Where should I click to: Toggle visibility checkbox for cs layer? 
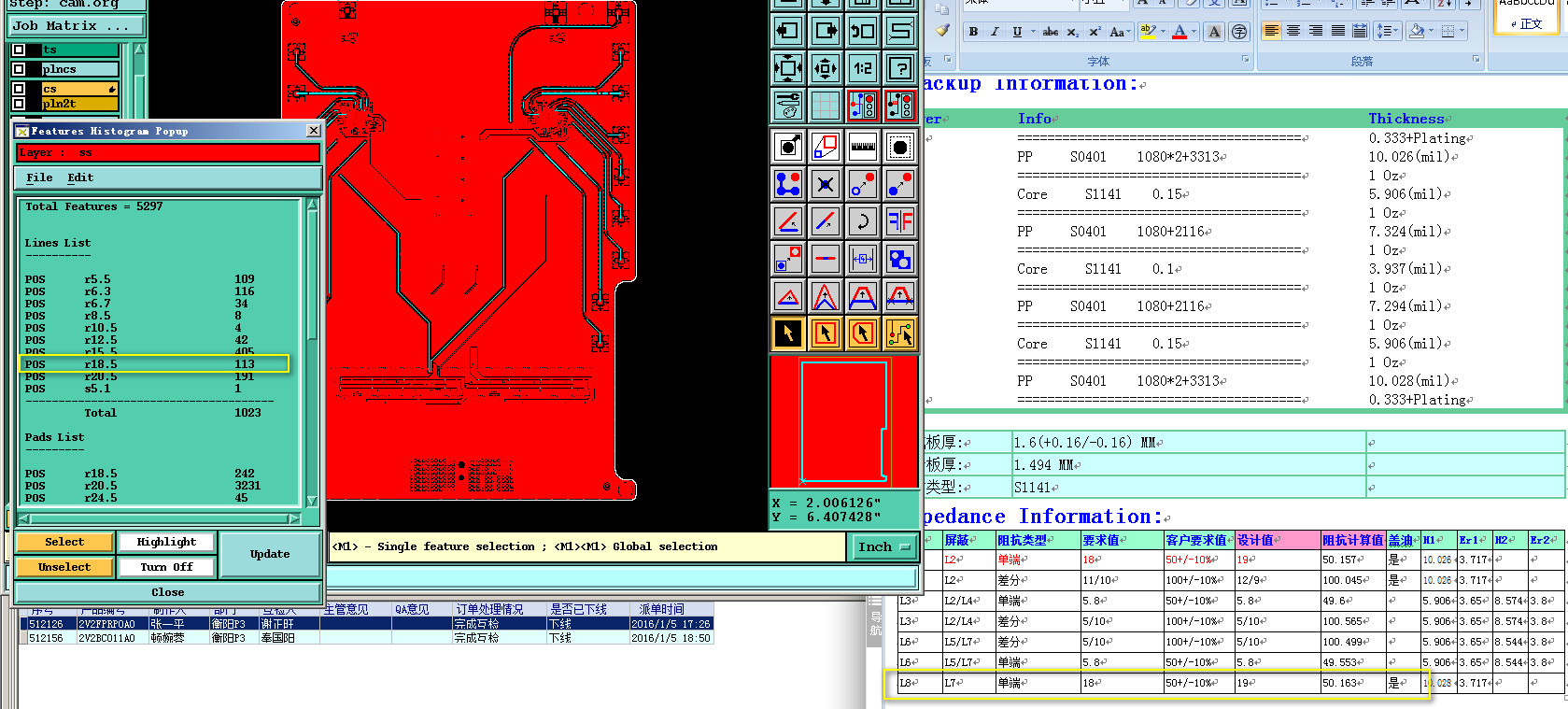(x=19, y=89)
